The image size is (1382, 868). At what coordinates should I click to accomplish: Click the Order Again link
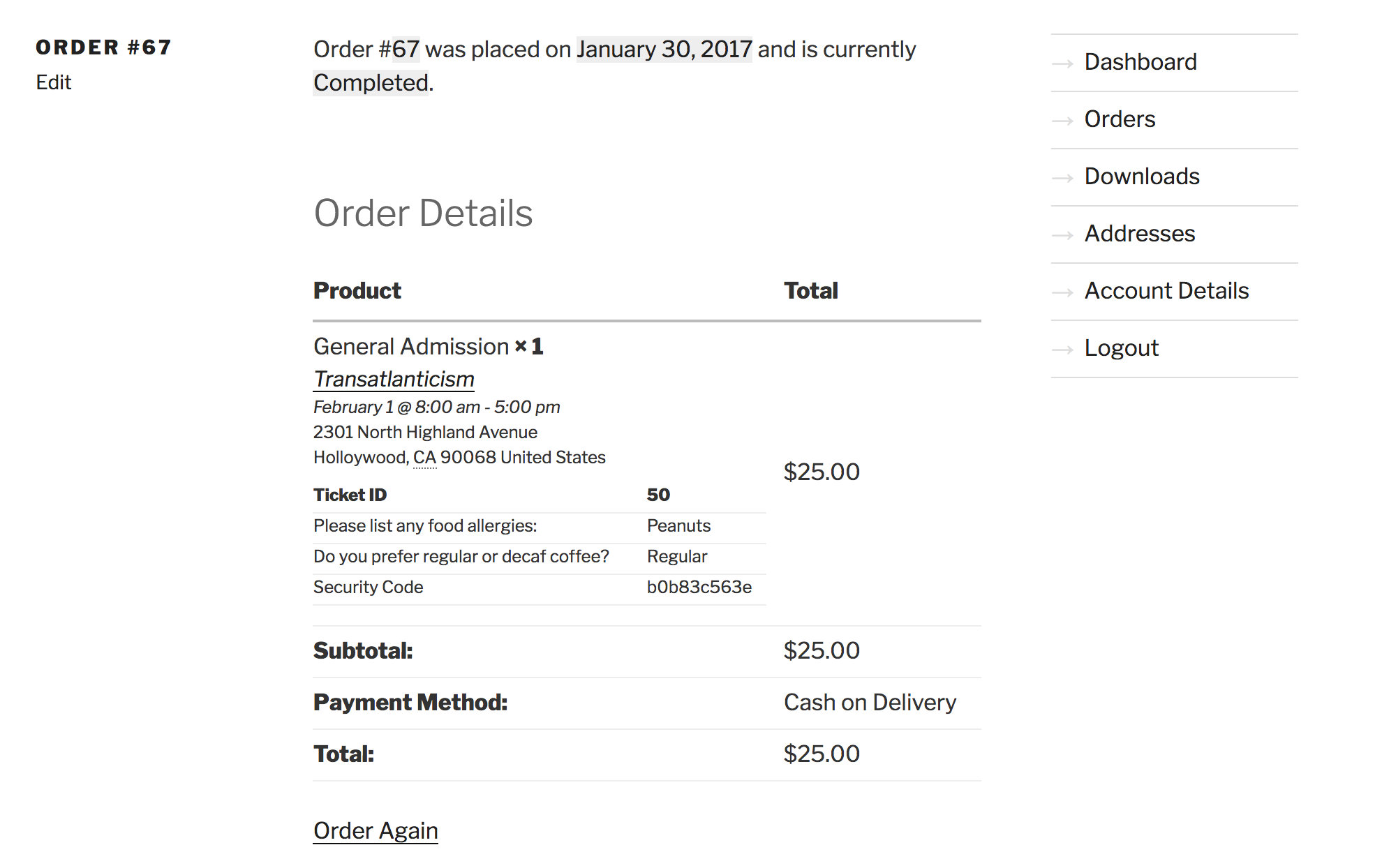tap(376, 830)
